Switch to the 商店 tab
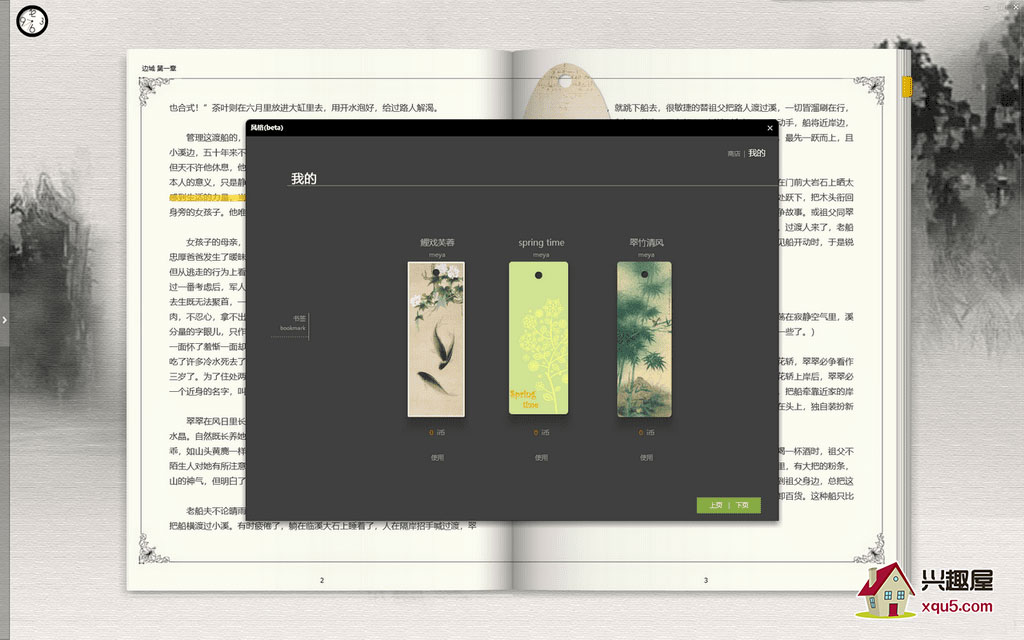1024x640 pixels. coord(734,154)
